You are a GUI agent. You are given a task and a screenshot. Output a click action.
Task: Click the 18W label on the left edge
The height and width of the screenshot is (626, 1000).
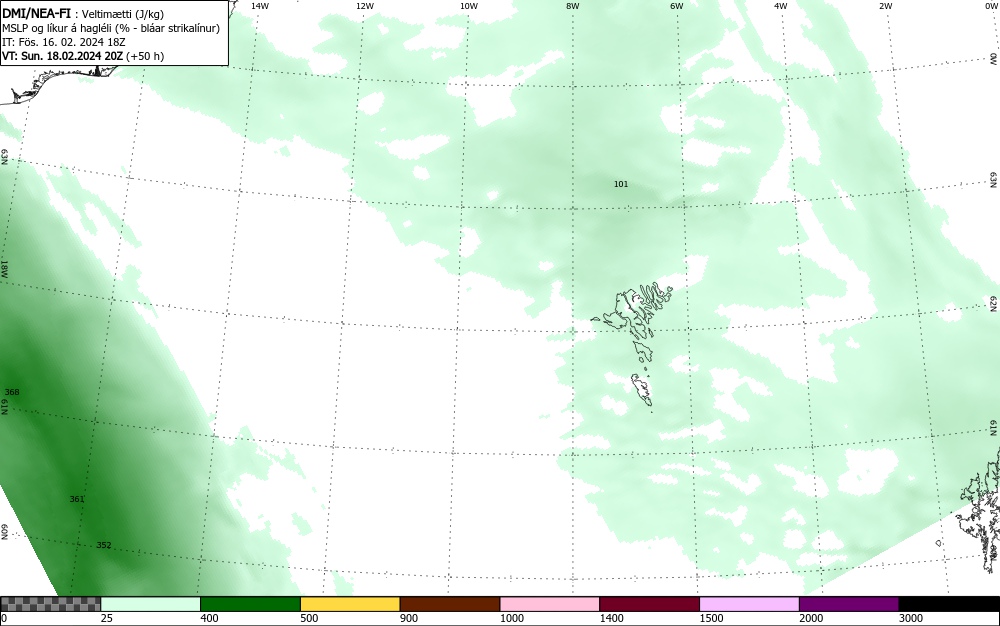point(4,268)
